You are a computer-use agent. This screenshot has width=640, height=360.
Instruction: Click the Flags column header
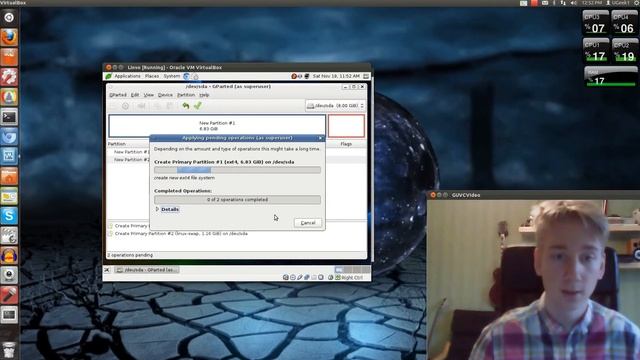tap(346, 144)
